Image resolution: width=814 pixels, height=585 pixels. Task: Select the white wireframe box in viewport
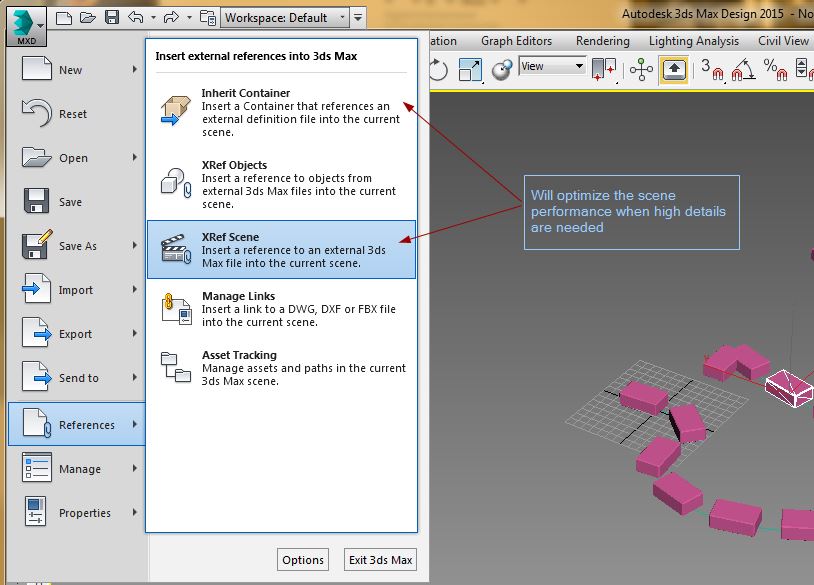tap(789, 388)
